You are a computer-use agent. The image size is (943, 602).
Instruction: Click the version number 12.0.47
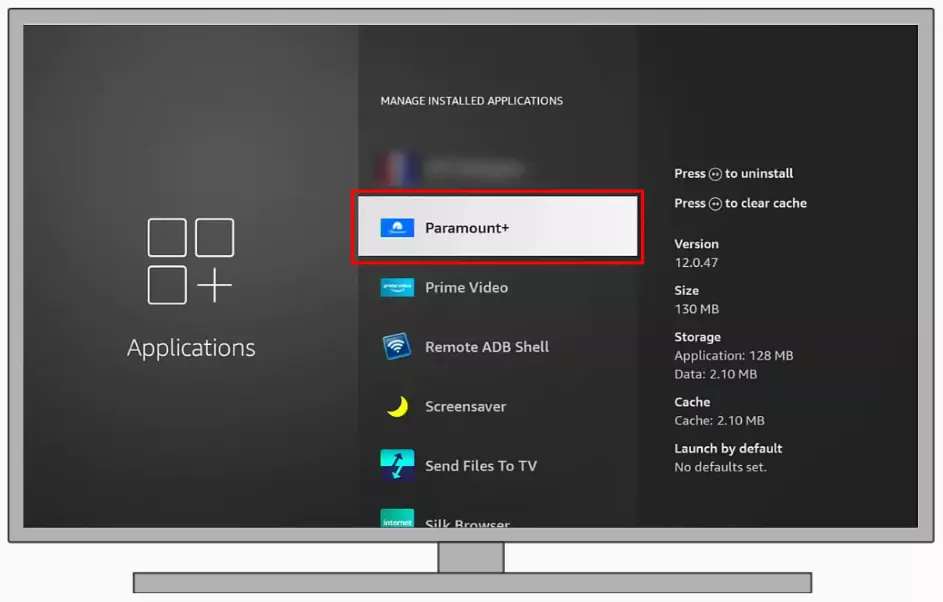[696, 263]
